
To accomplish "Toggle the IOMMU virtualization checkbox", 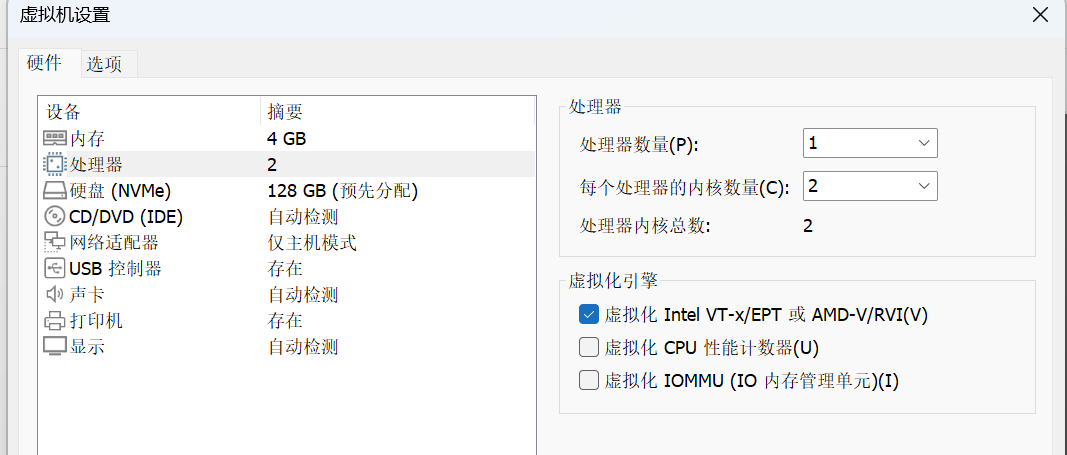I will (588, 380).
